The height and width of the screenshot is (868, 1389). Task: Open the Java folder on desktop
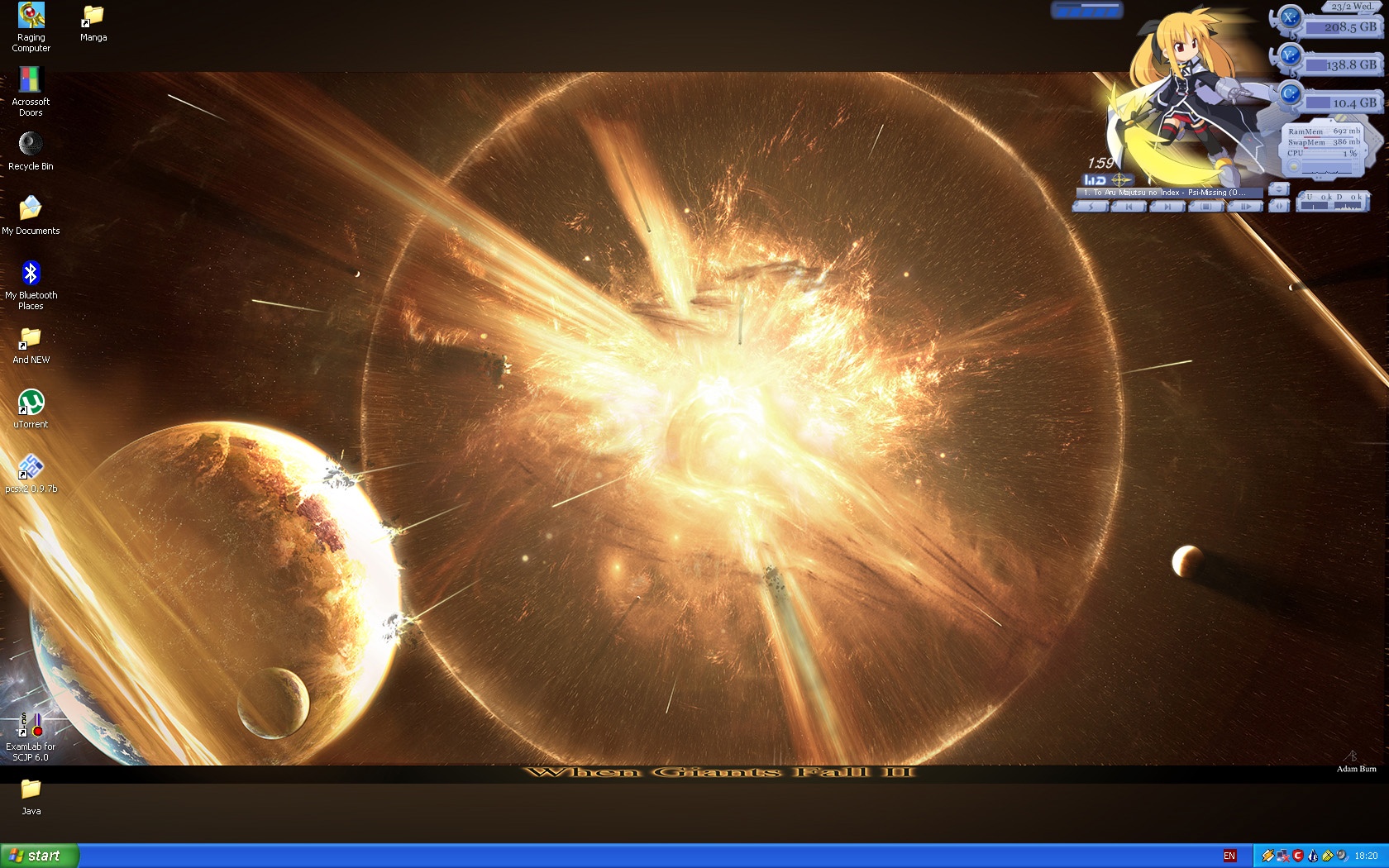(31, 797)
